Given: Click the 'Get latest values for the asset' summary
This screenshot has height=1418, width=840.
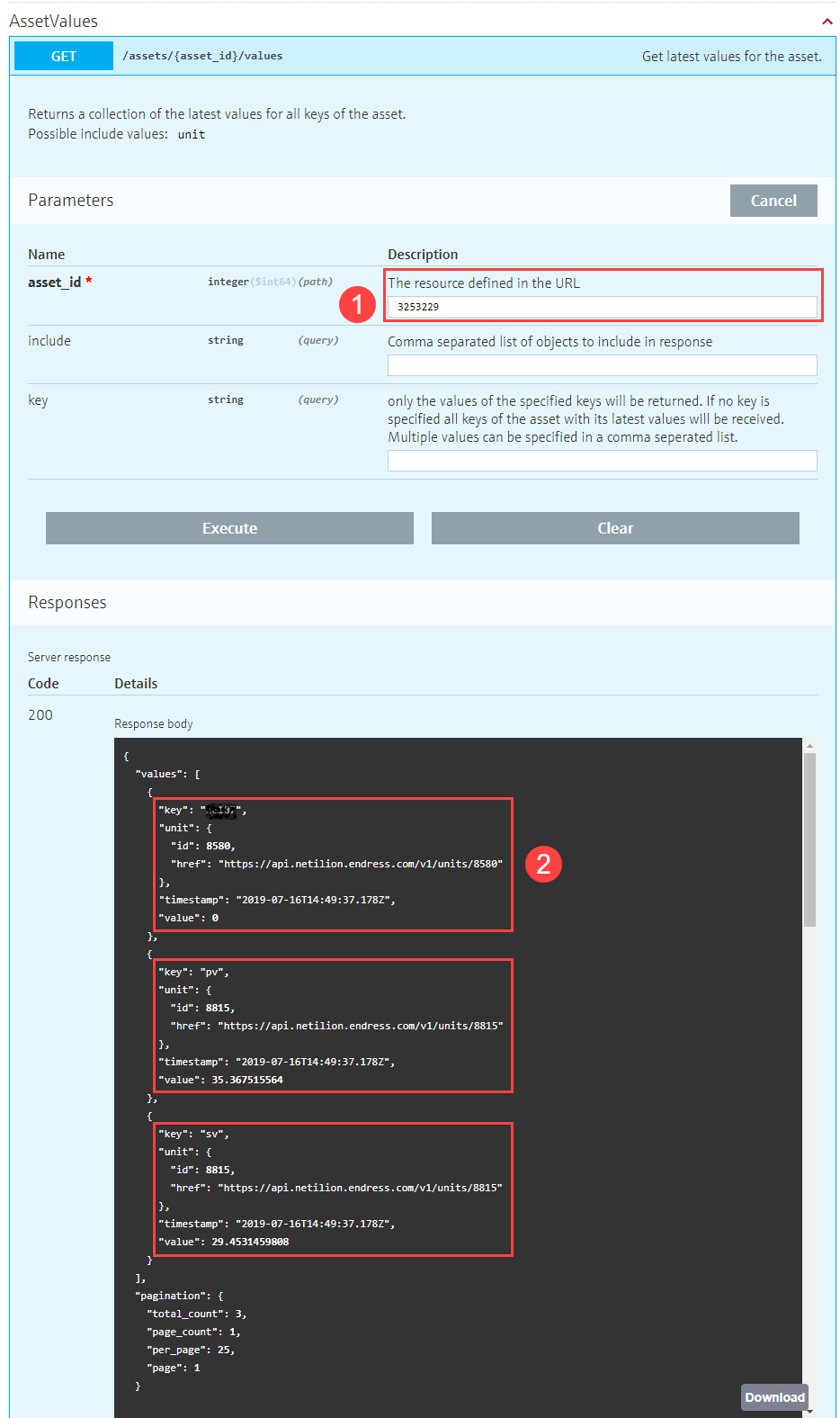Looking at the screenshot, I should click(x=731, y=57).
